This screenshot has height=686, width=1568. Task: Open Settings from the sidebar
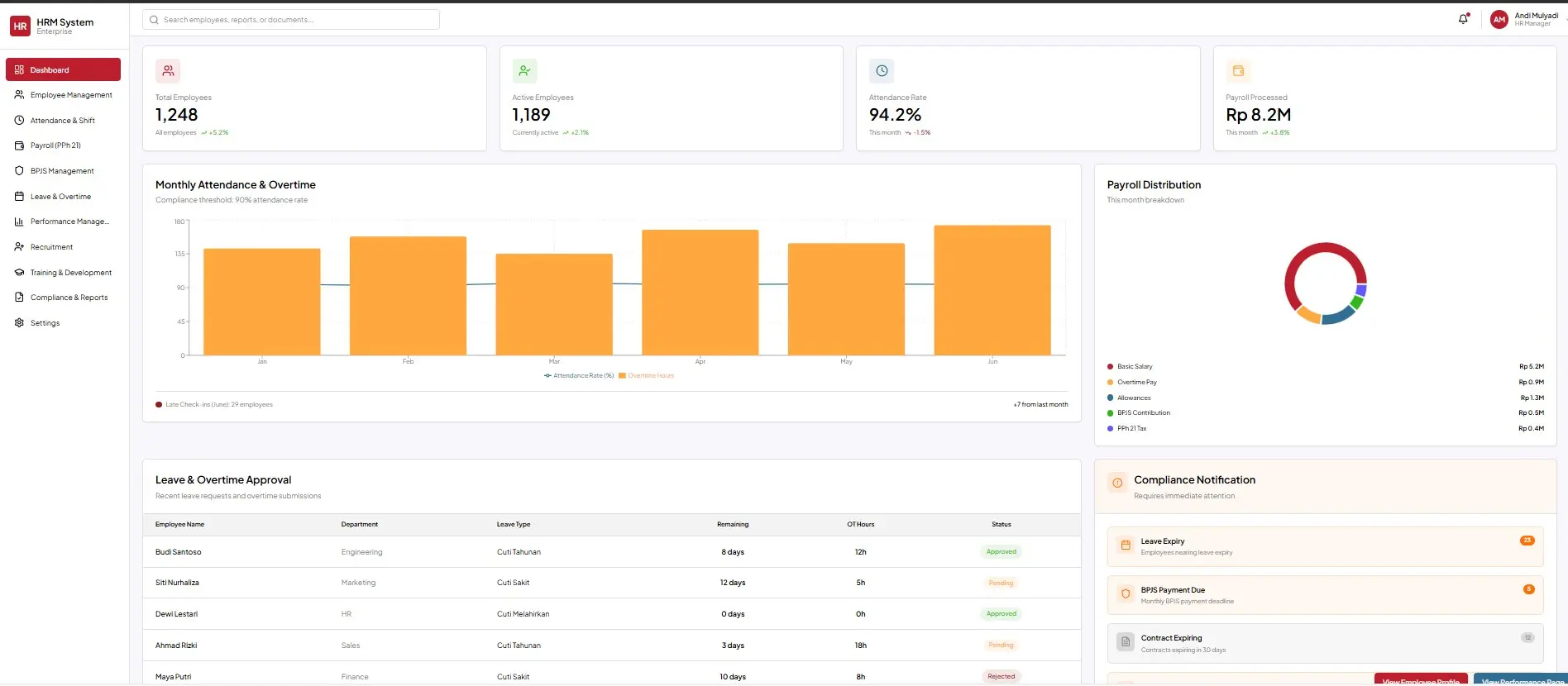(x=45, y=323)
